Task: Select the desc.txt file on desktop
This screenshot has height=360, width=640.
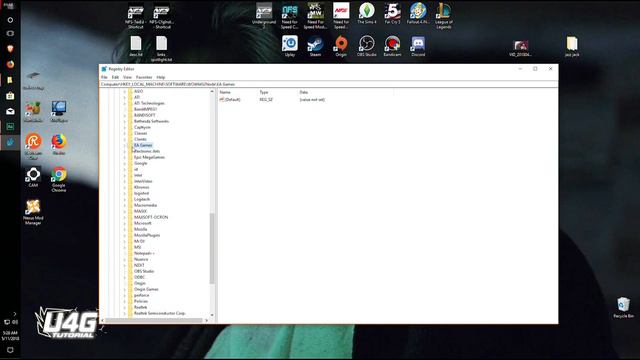Action: point(136,46)
